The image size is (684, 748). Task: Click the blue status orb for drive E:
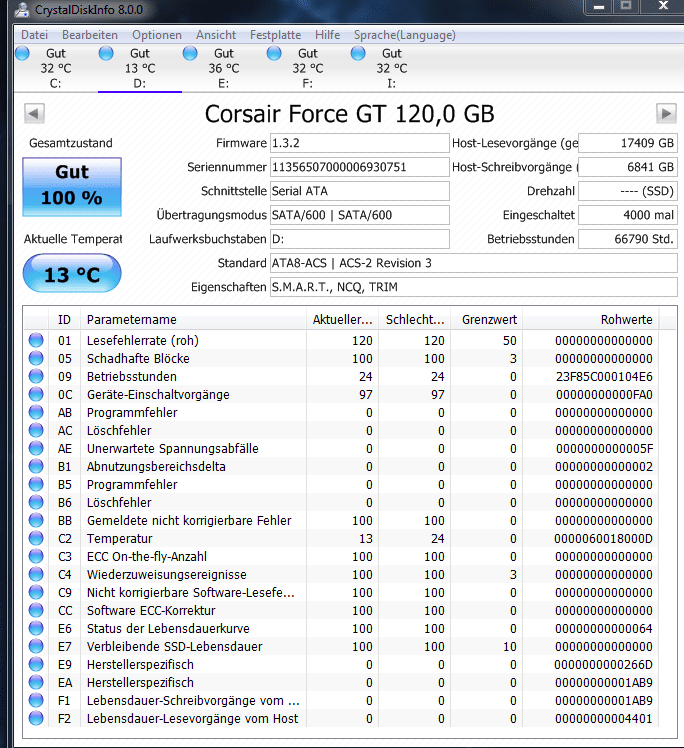coord(190,53)
